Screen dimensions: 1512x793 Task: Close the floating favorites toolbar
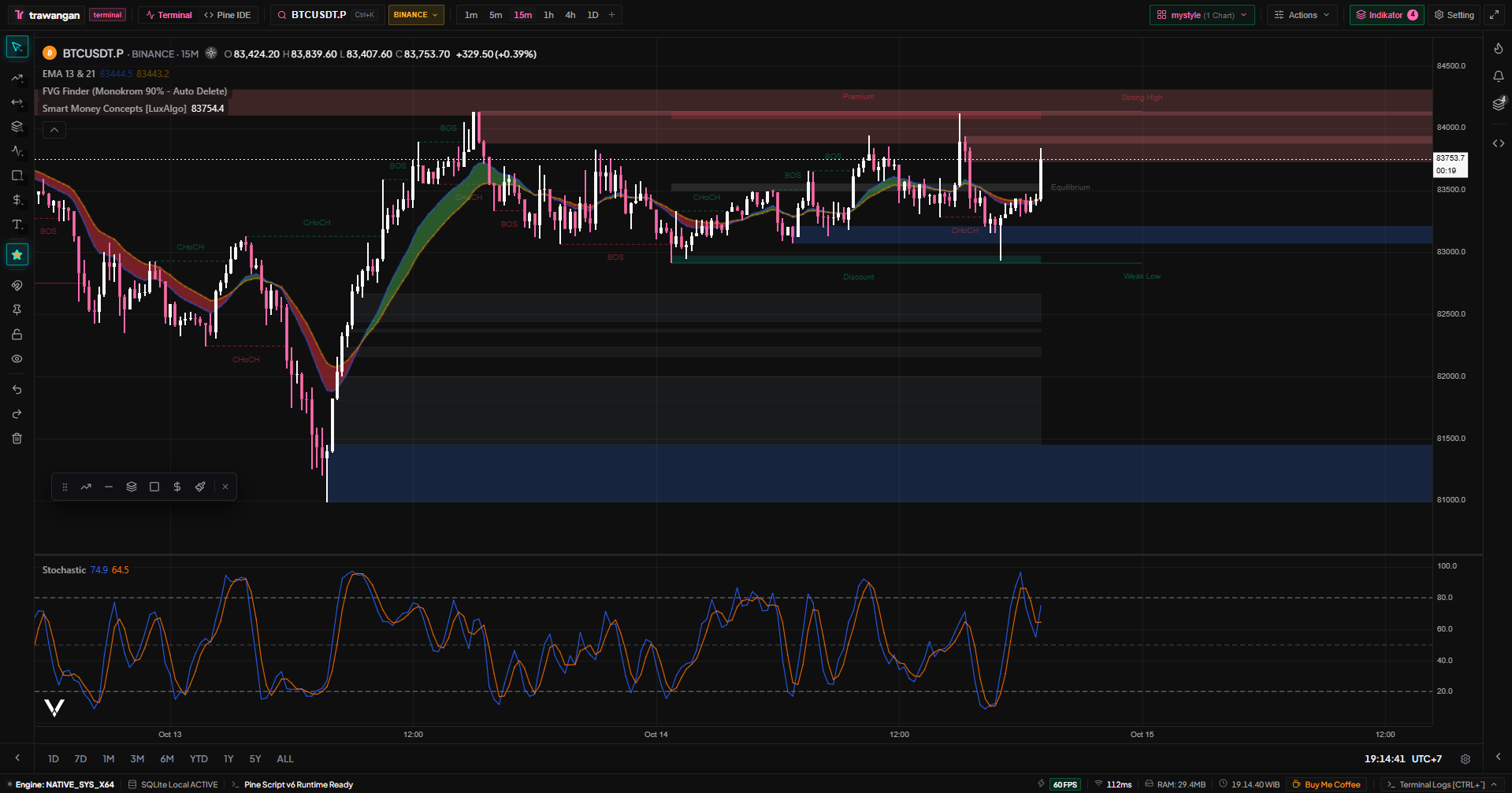click(225, 487)
